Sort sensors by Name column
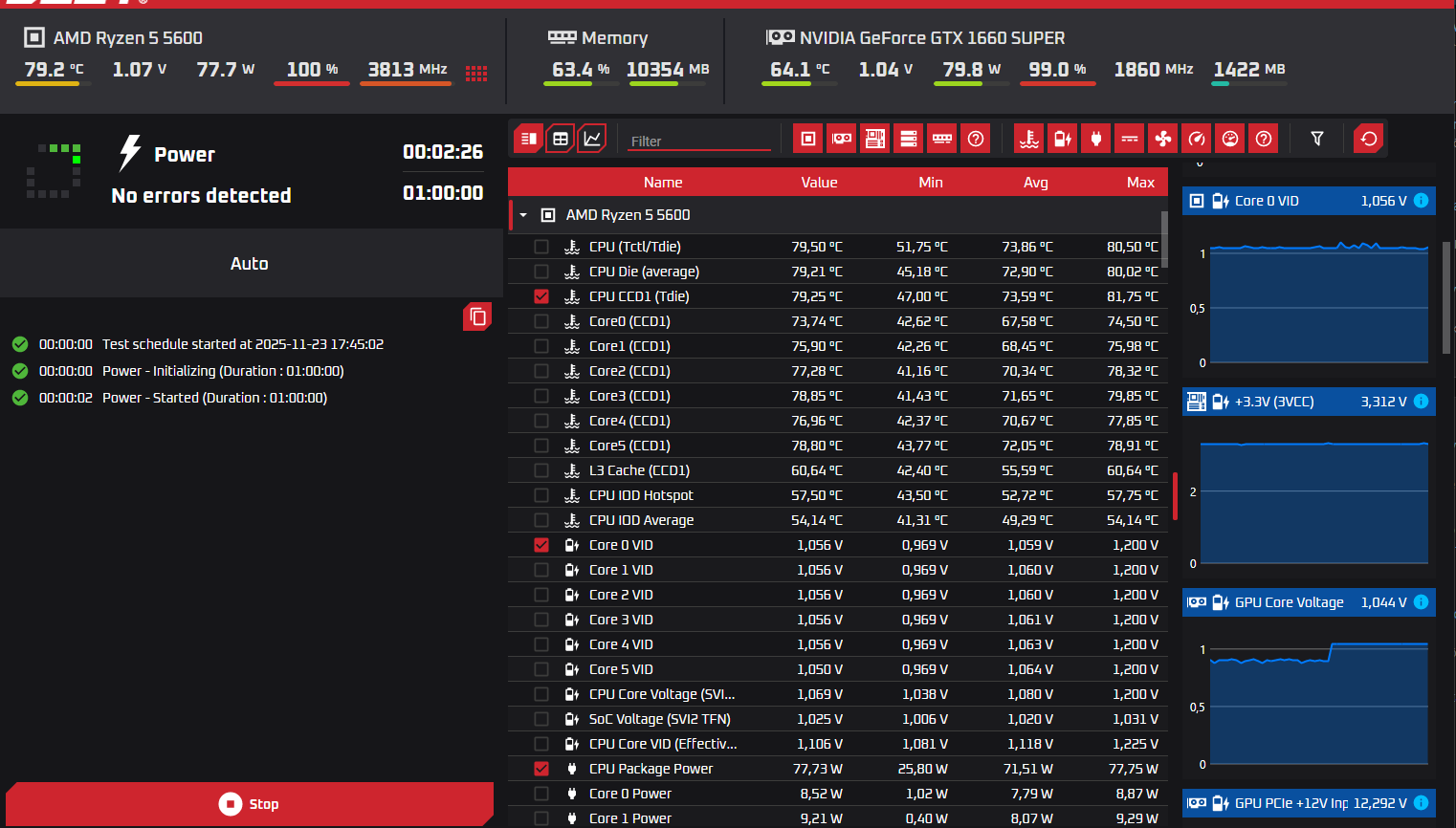1456x828 pixels. [x=663, y=182]
